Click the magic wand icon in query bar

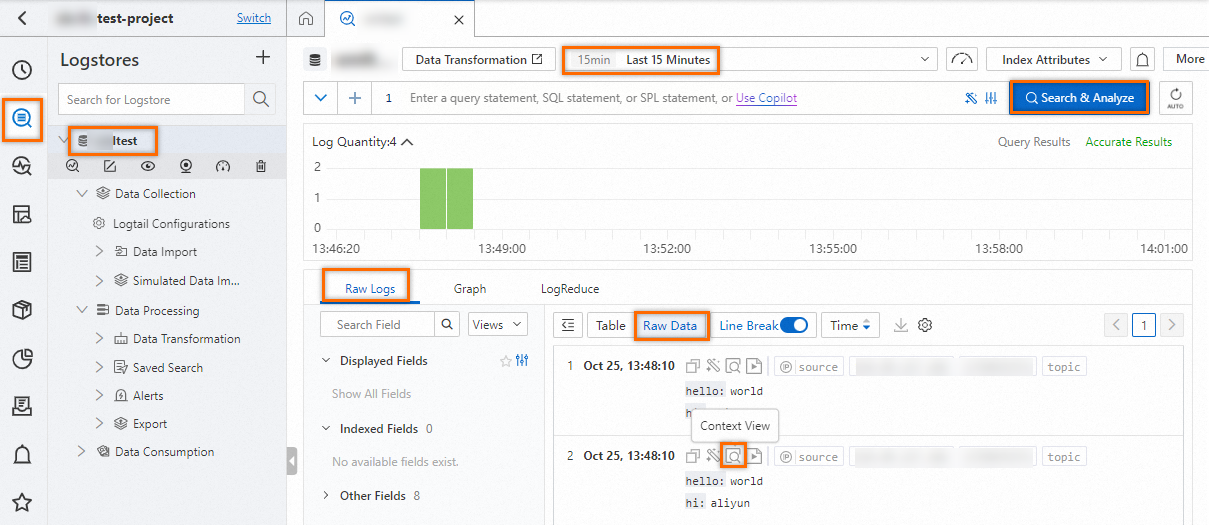[970, 98]
